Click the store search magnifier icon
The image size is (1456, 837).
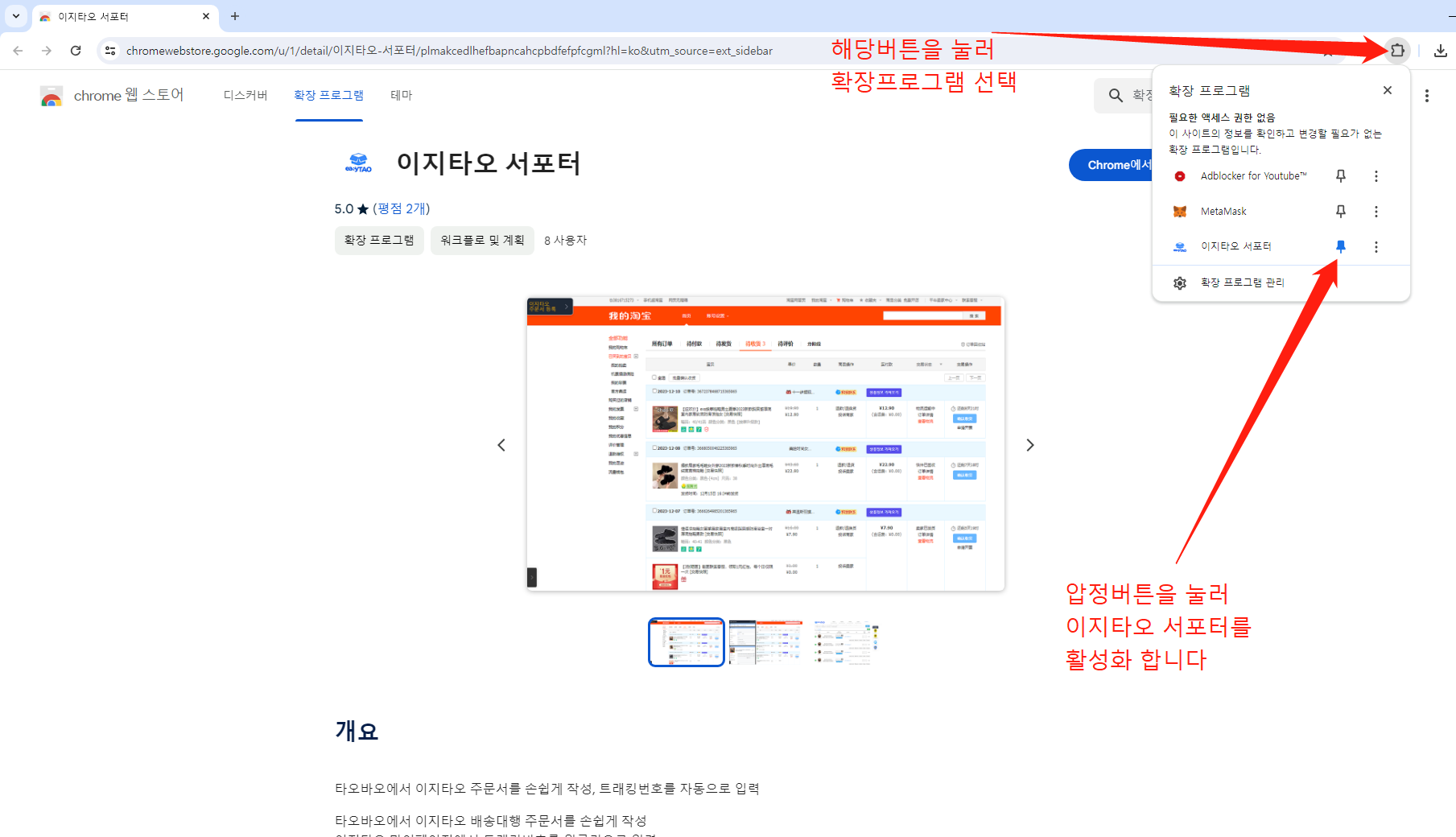click(x=1116, y=96)
